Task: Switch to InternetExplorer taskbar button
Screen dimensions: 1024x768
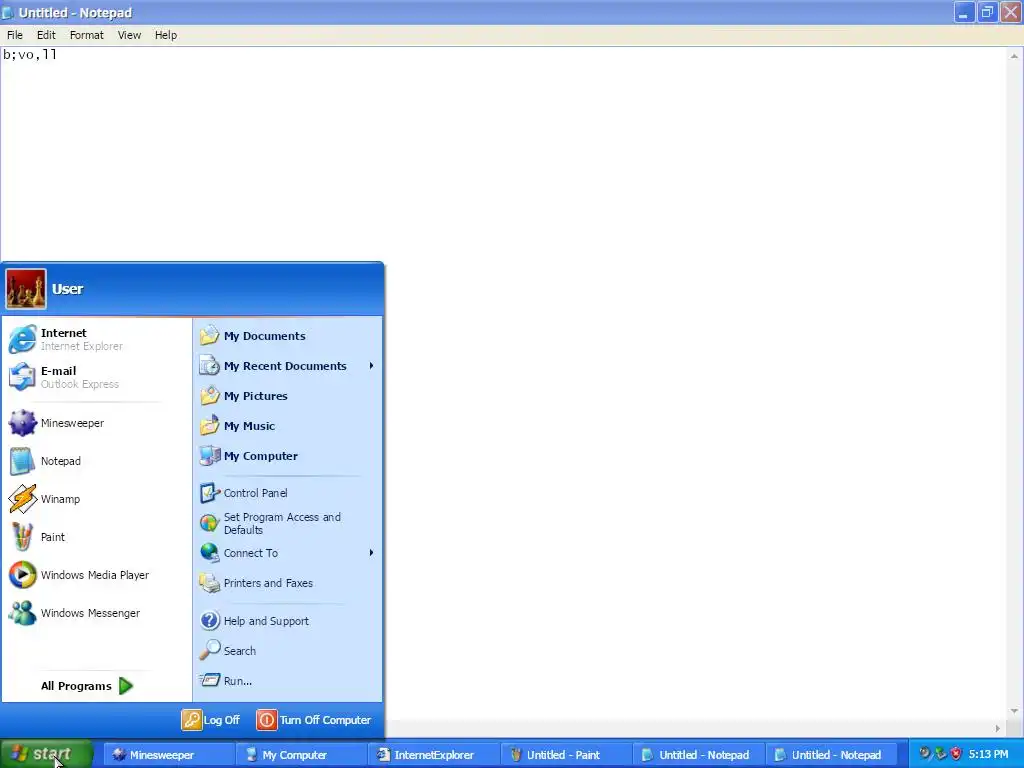Action: click(x=432, y=755)
